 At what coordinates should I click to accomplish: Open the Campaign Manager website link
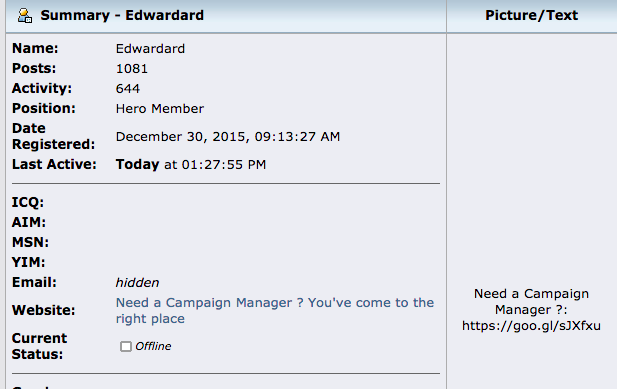click(275, 310)
